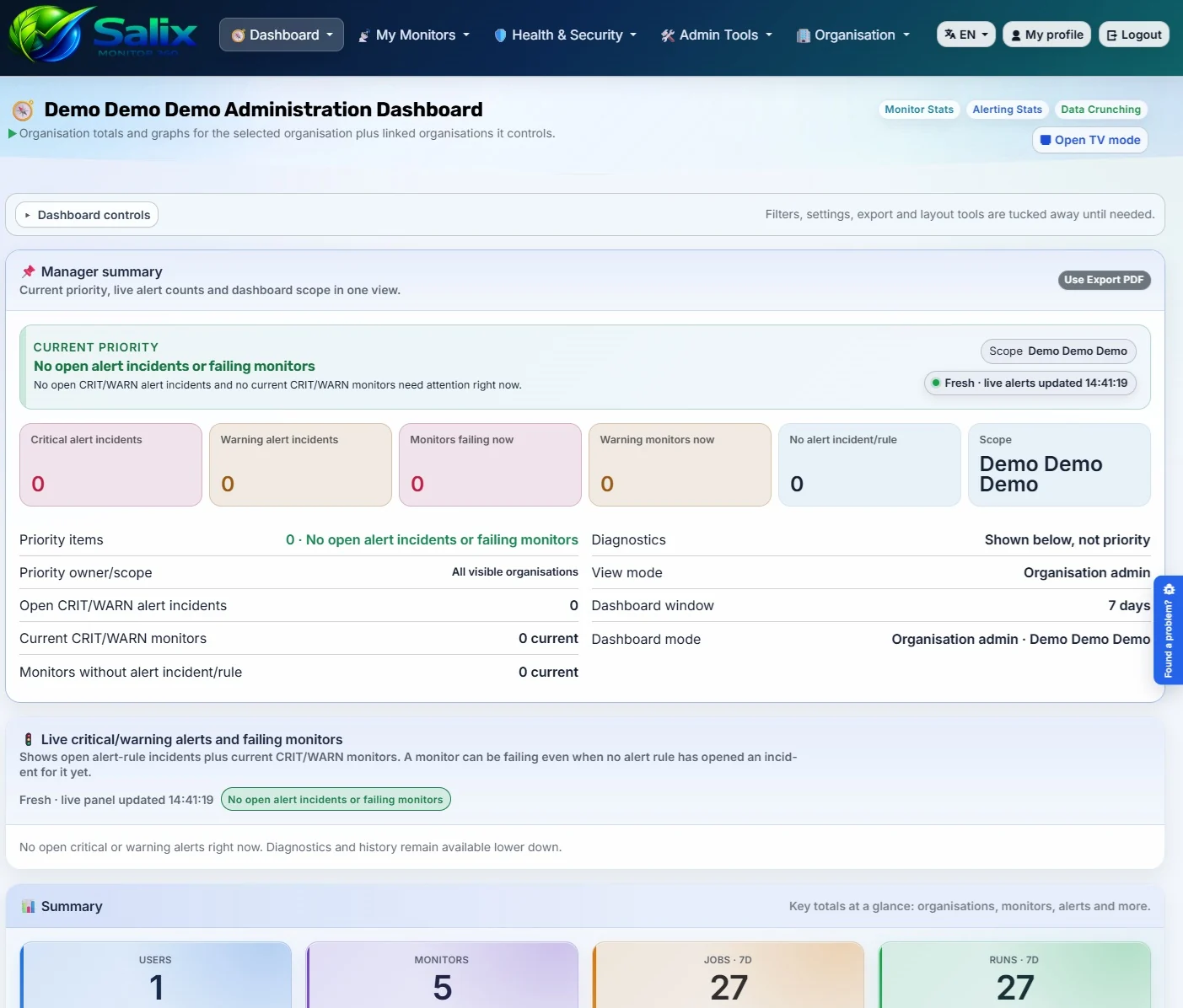Screen dimensions: 1183x1008
Task: Go to My profile
Action: [x=1046, y=35]
